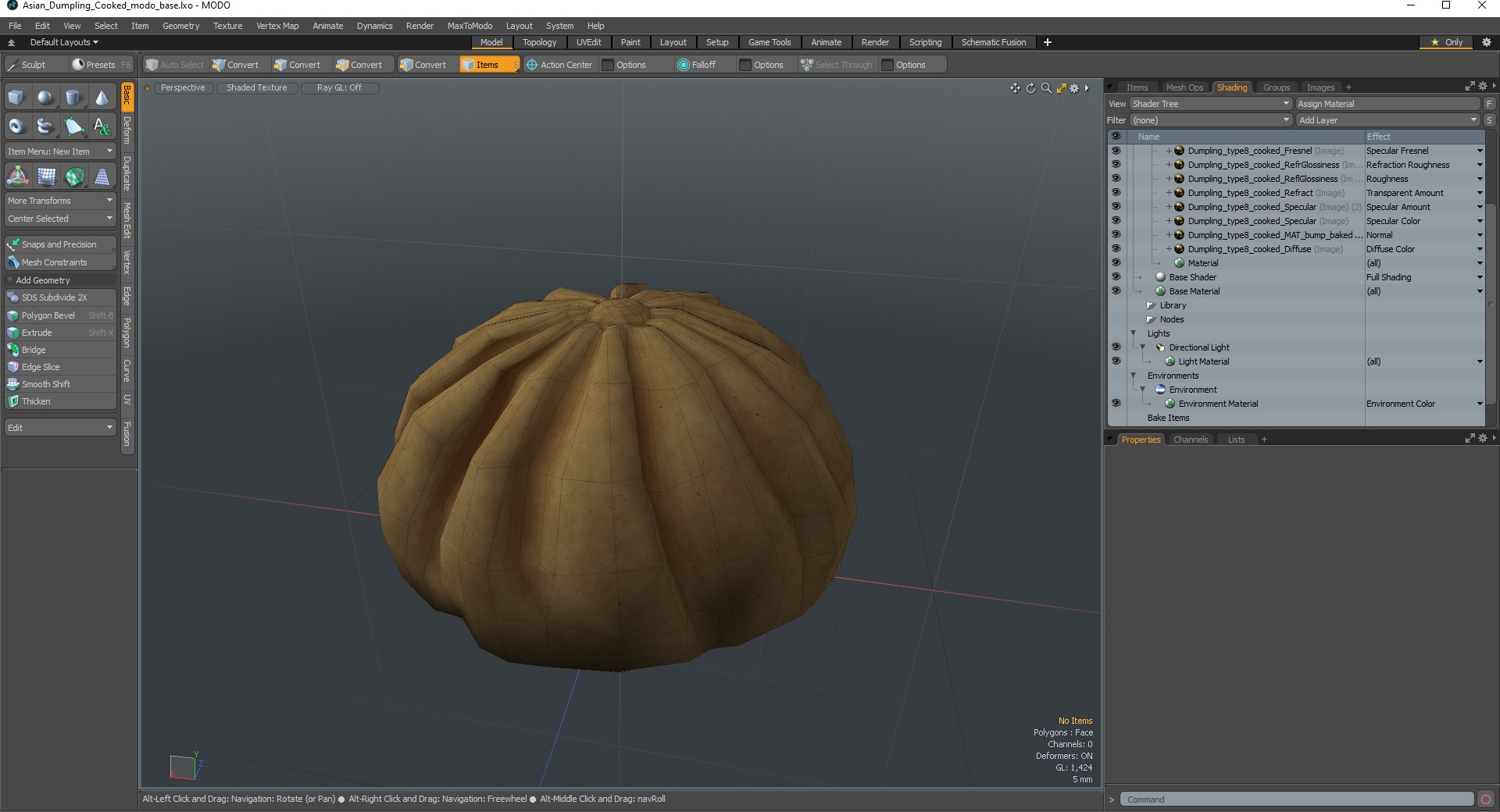
Task: Switch to the Channels tab
Action: point(1191,440)
